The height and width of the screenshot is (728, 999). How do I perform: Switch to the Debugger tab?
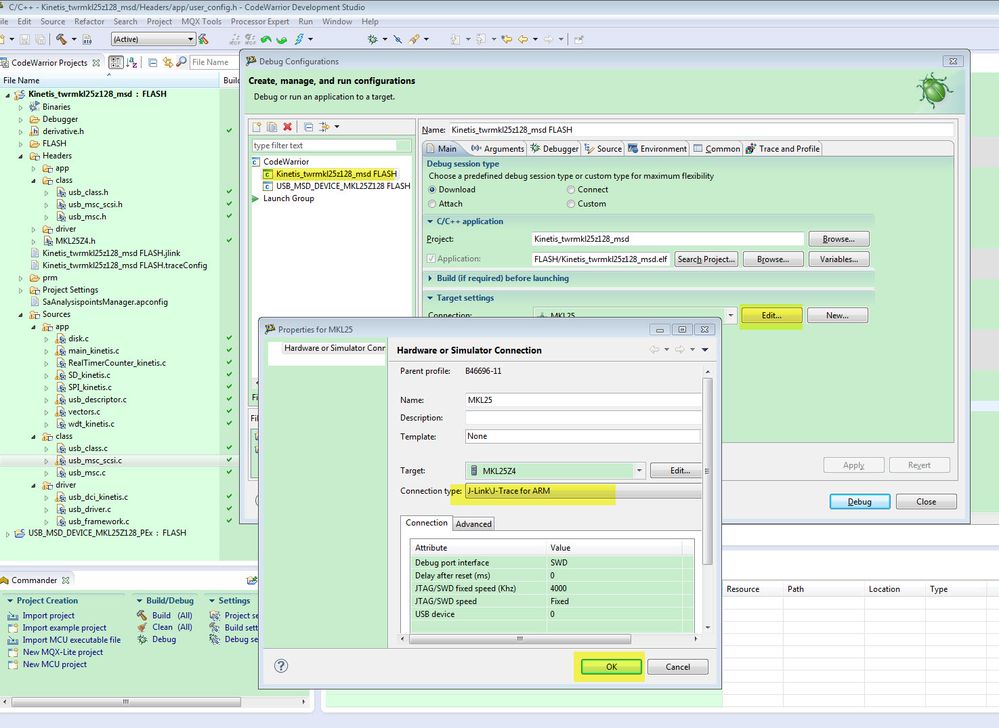[555, 149]
